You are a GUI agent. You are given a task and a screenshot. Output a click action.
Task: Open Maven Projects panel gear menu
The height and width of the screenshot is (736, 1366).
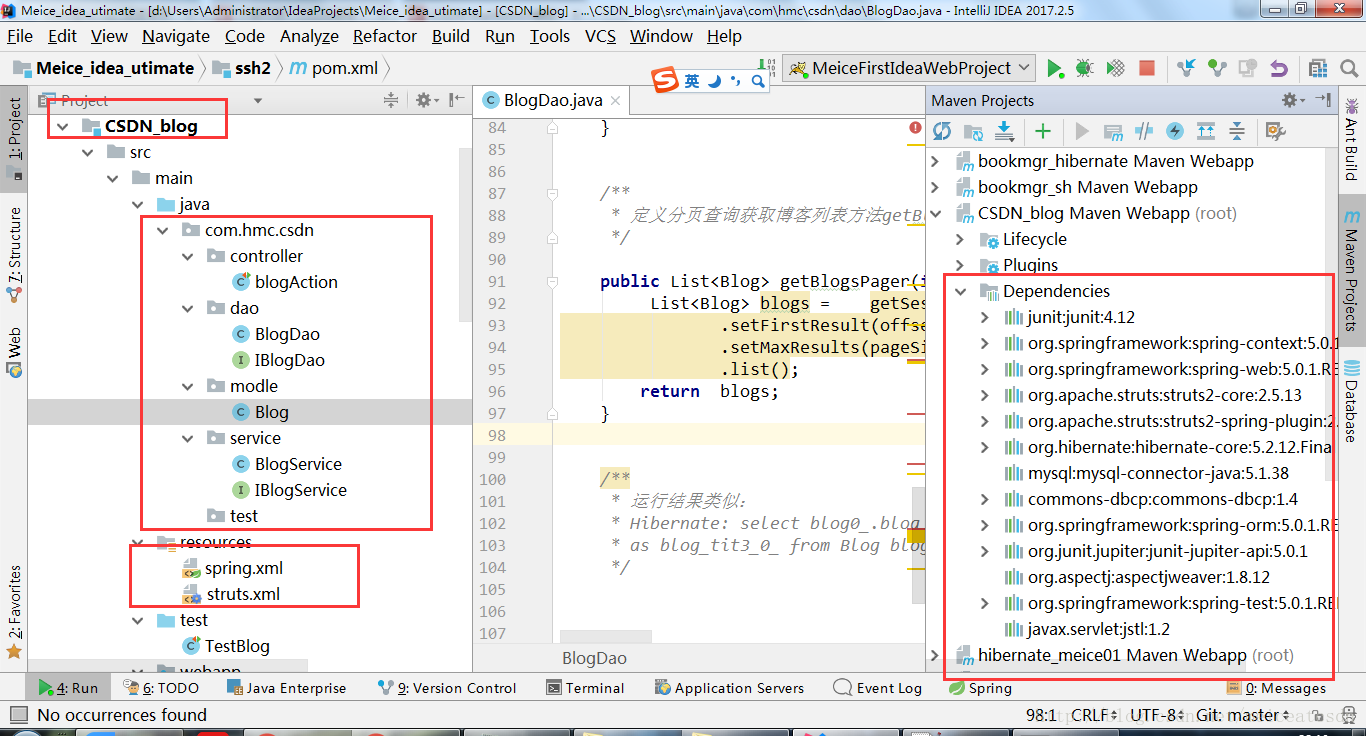pyautogui.click(x=1293, y=100)
